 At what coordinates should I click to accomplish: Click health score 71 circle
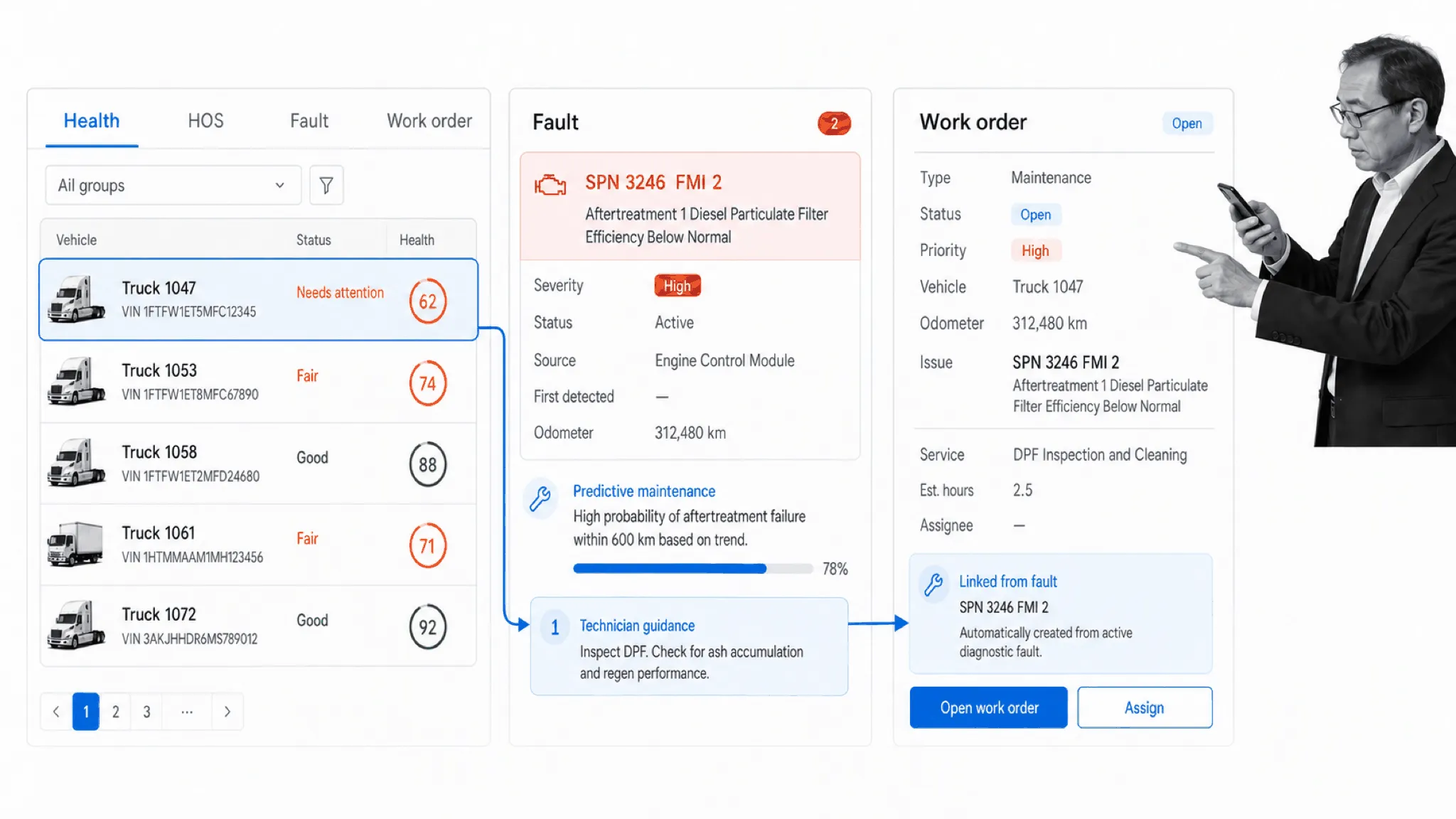tap(428, 545)
